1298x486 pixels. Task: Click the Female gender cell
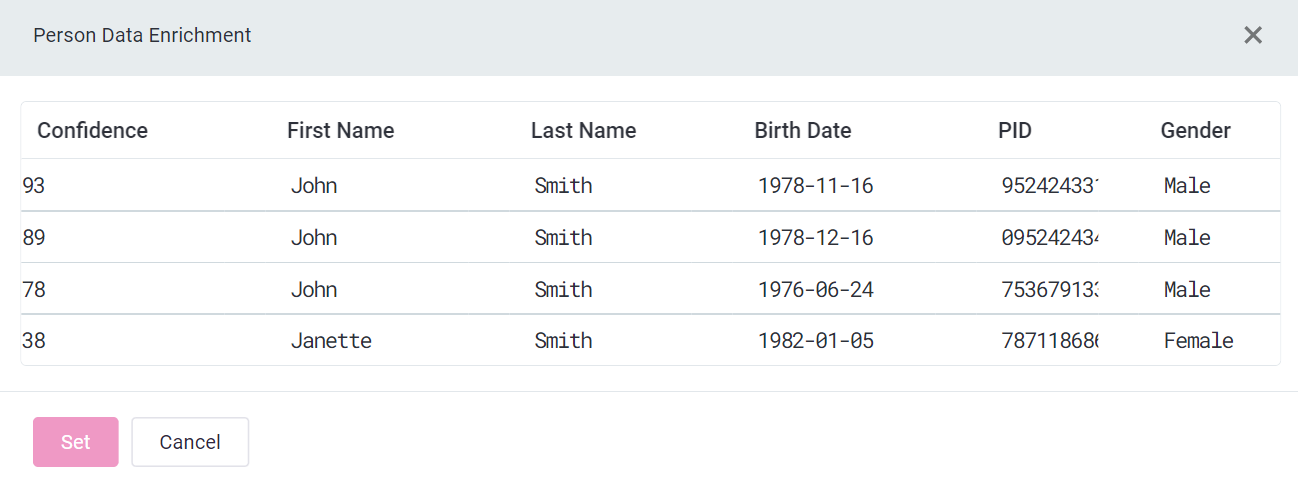click(1198, 341)
